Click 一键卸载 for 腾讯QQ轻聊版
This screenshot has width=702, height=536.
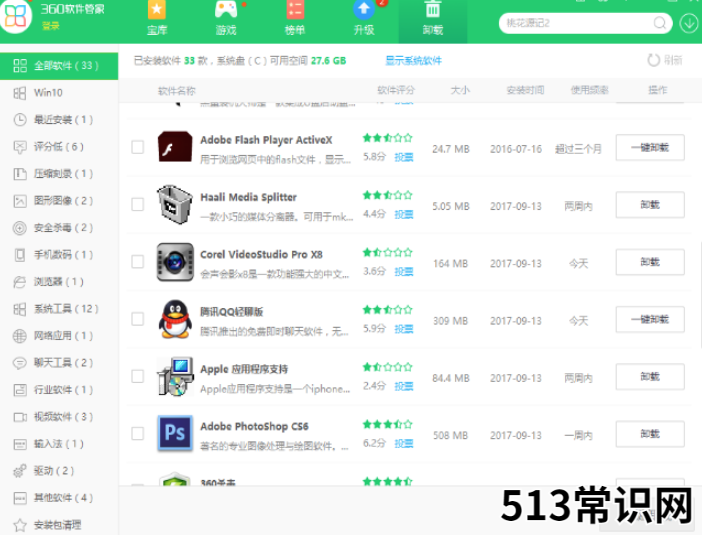point(650,319)
